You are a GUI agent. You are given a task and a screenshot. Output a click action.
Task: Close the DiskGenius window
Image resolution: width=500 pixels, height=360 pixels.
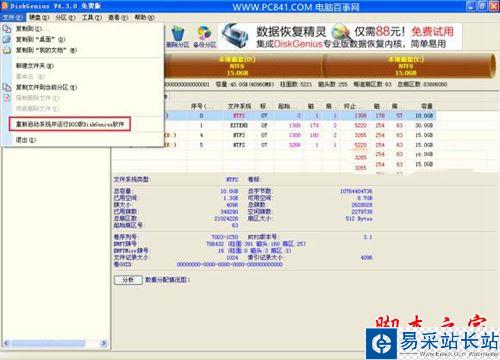coord(494,6)
